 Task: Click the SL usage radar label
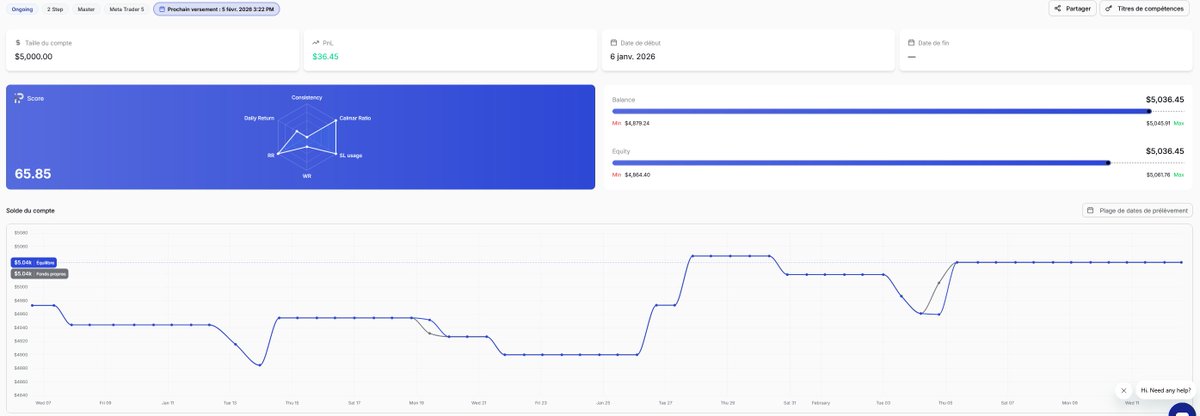(351, 155)
